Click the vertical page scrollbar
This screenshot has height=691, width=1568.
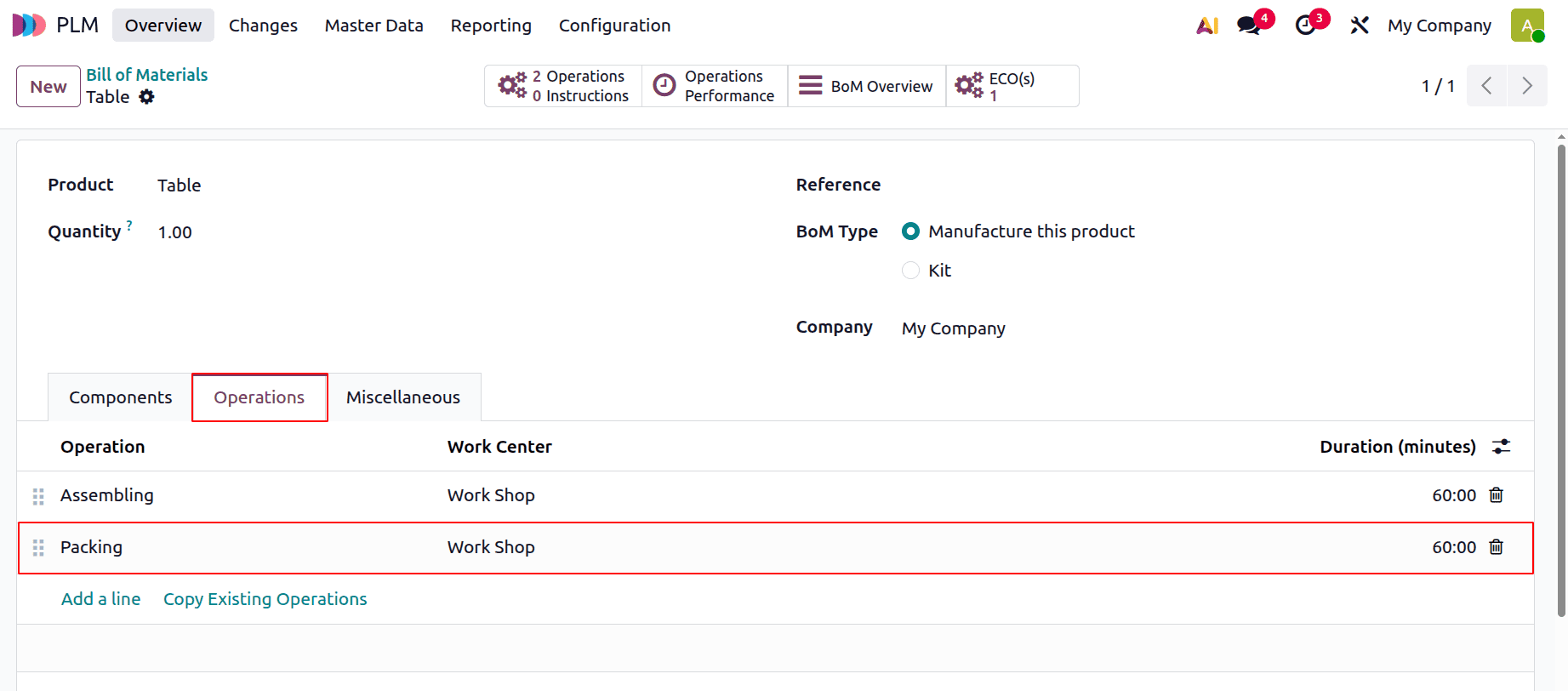(x=1561, y=380)
